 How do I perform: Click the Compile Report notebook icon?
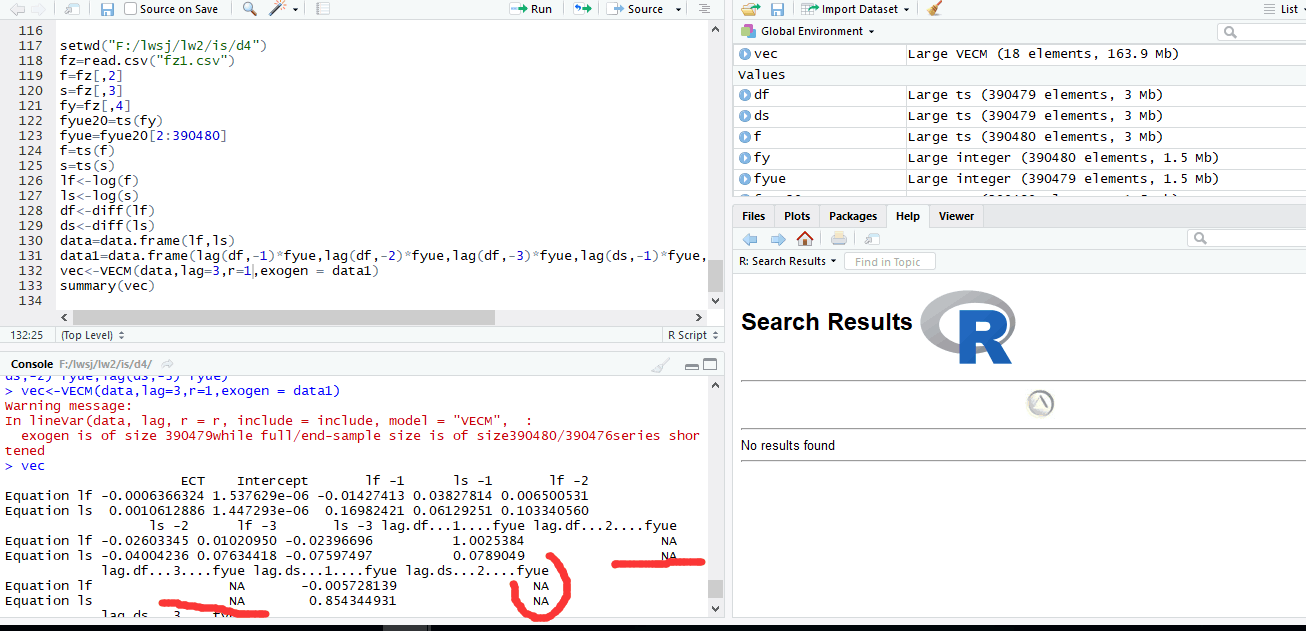pos(322,9)
